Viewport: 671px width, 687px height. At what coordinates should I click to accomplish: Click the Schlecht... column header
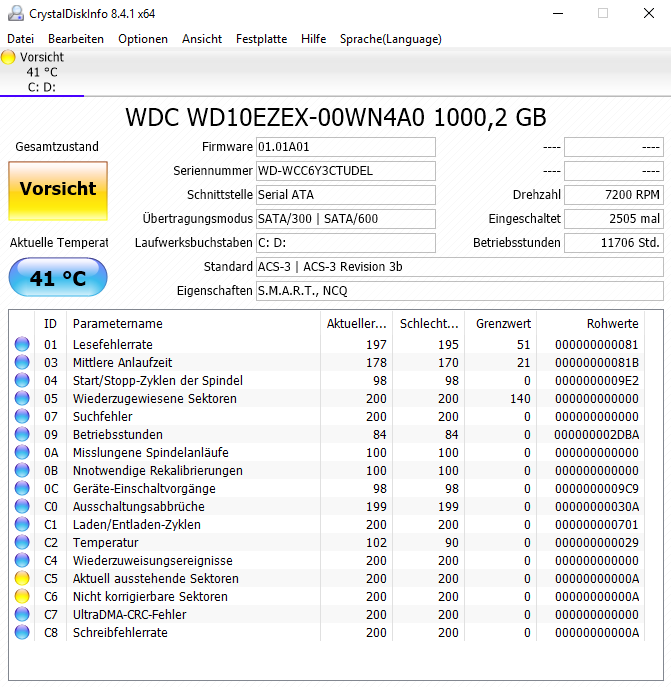[429, 323]
